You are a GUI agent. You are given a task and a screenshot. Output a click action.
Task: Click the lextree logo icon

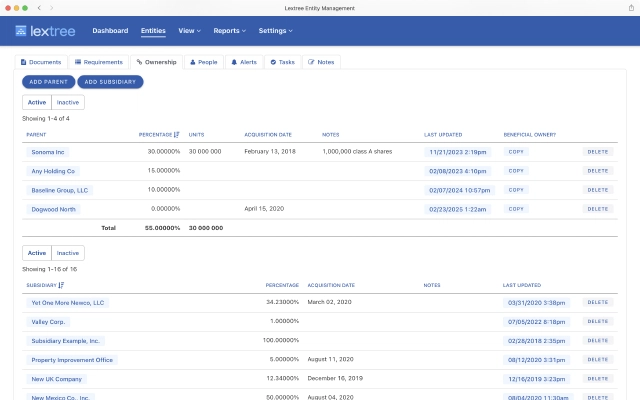(x=21, y=31)
